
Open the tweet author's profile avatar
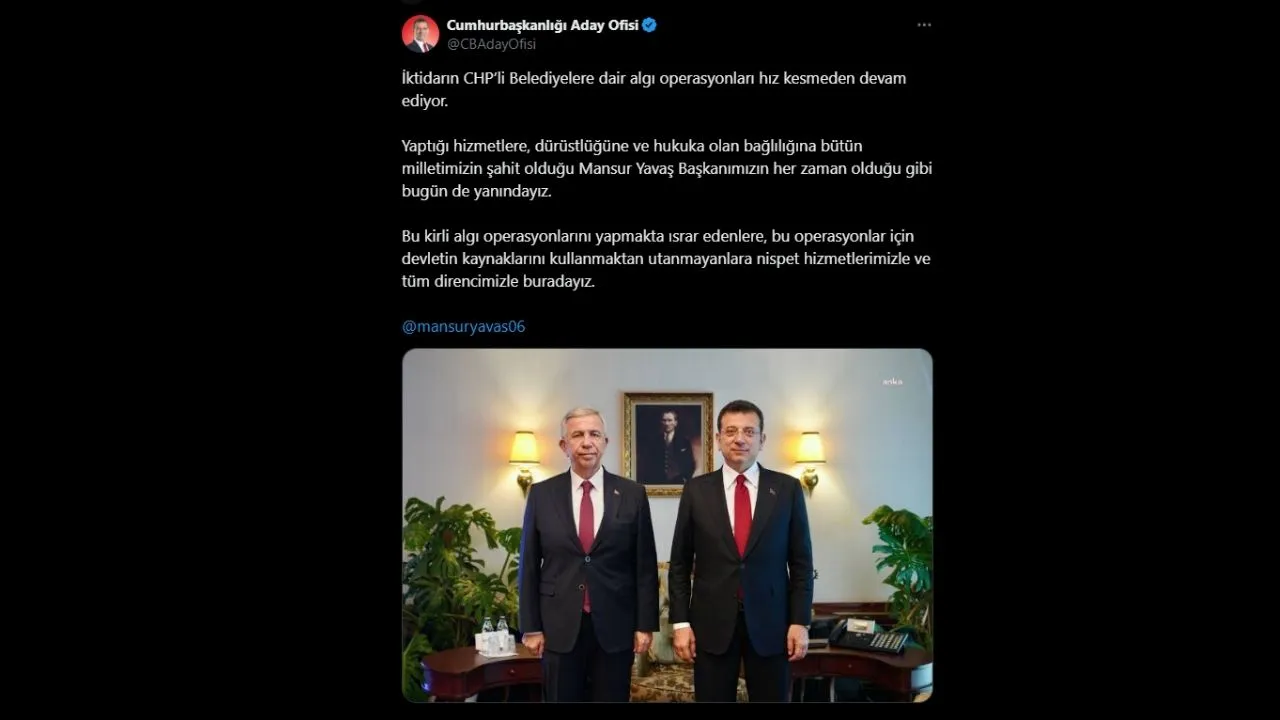[420, 33]
